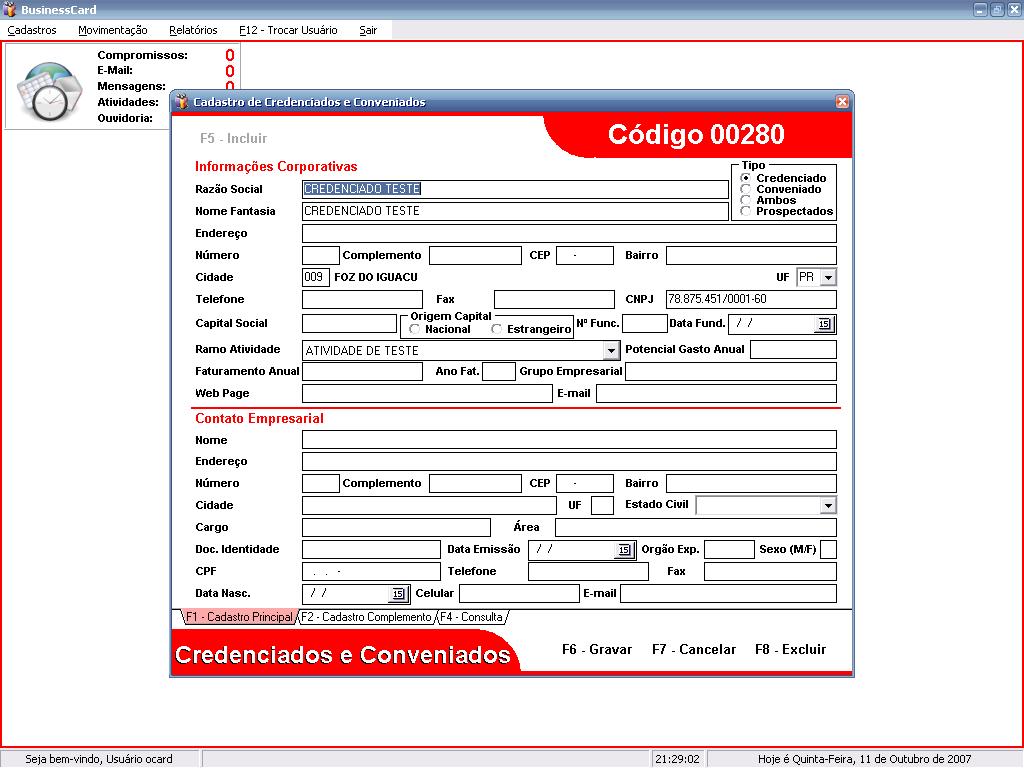Click the Compromissos counter on dashboard

230,56
